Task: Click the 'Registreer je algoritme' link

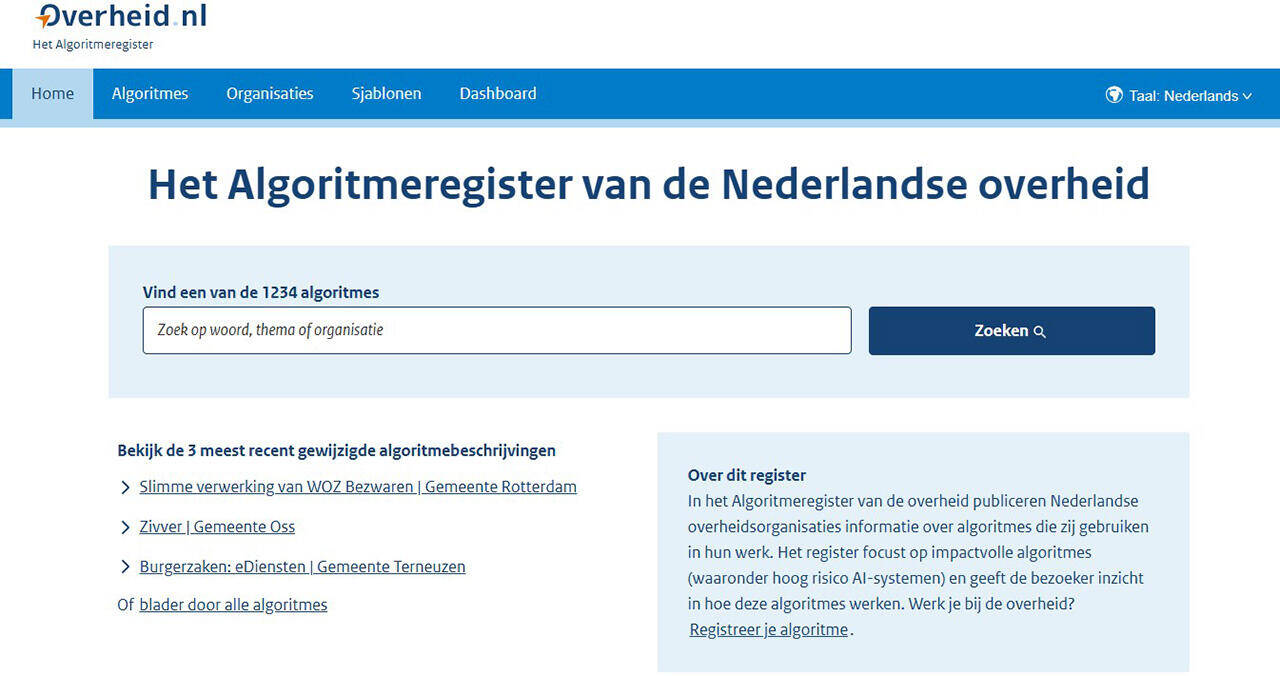Action: tap(768, 630)
